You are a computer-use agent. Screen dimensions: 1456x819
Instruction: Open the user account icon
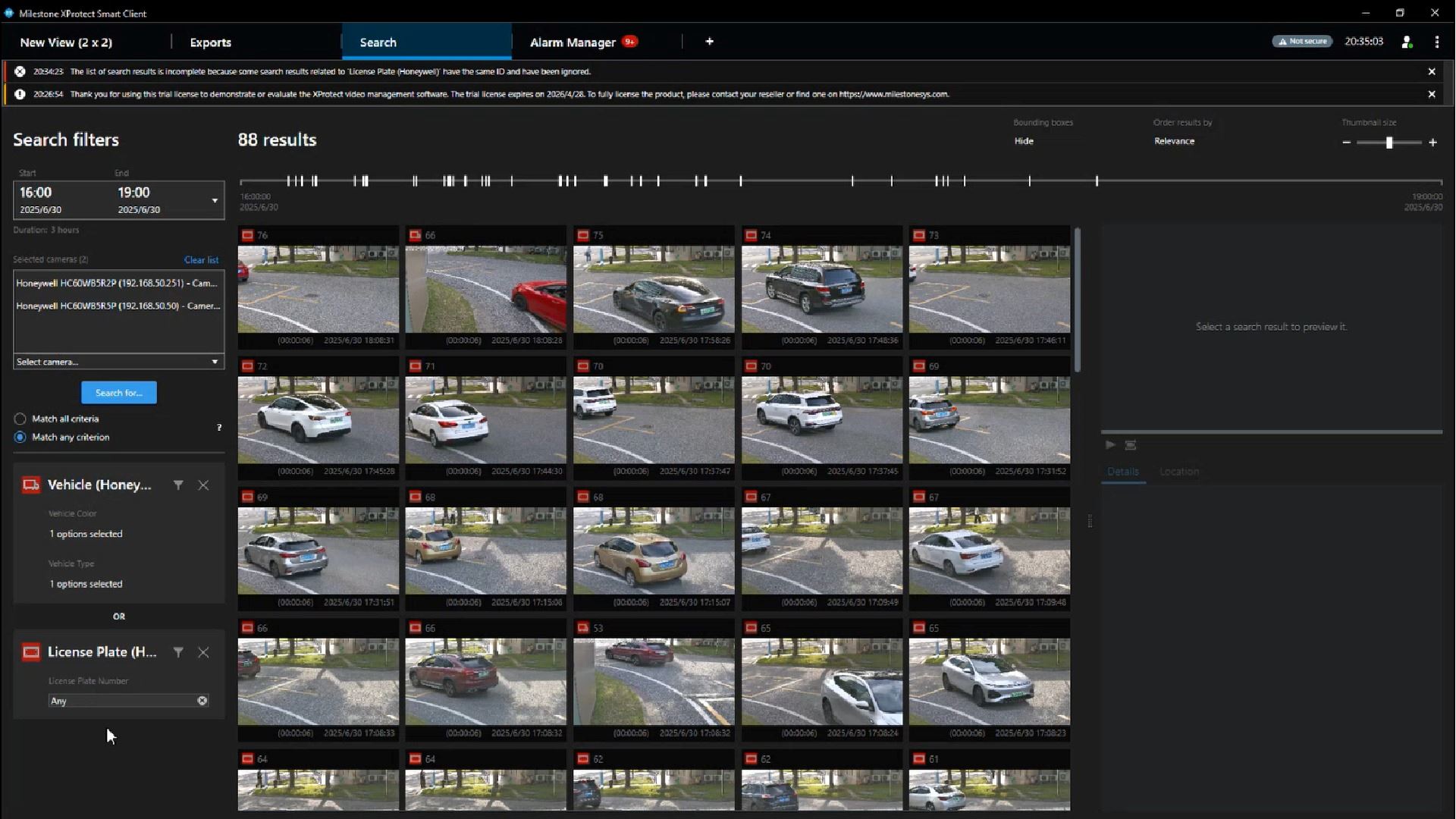coord(1407,42)
